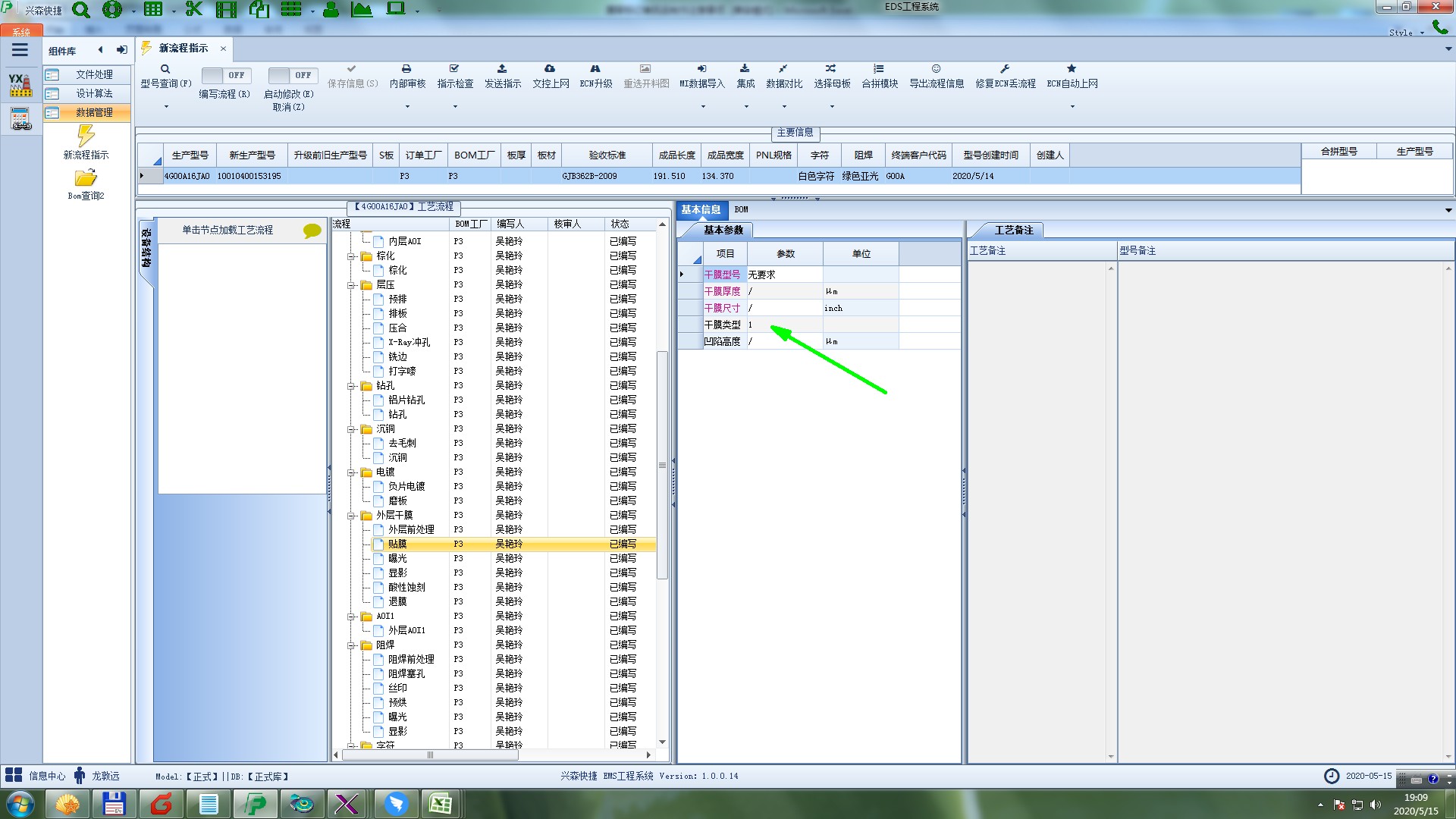This screenshot has height=819, width=1456.
Task: Collapse the 外层干膜 tree folder
Action: [x=352, y=516]
